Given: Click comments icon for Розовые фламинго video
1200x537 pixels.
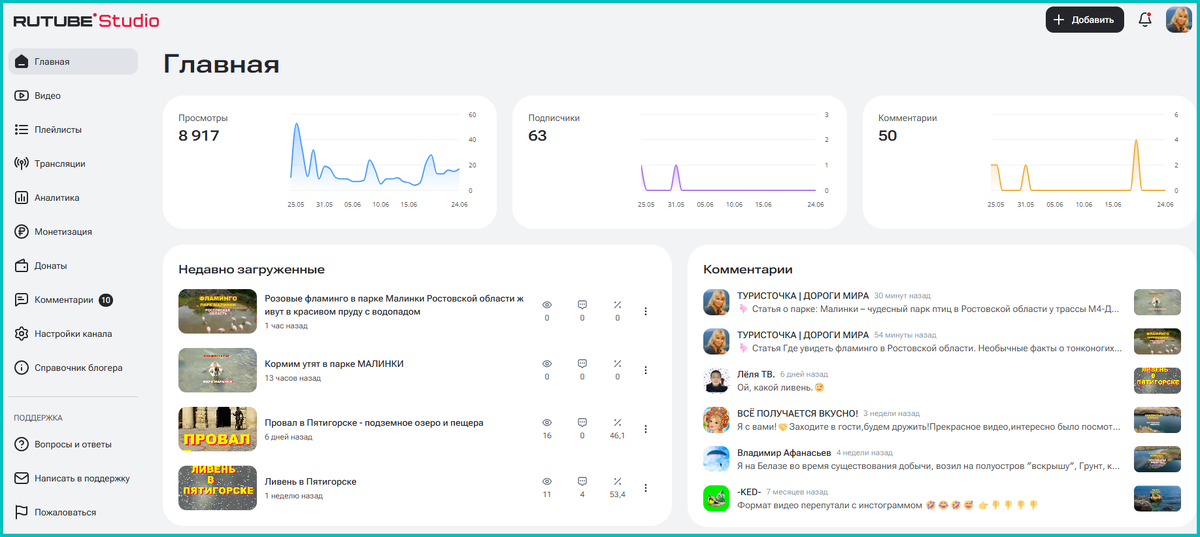Looking at the screenshot, I should (x=582, y=304).
